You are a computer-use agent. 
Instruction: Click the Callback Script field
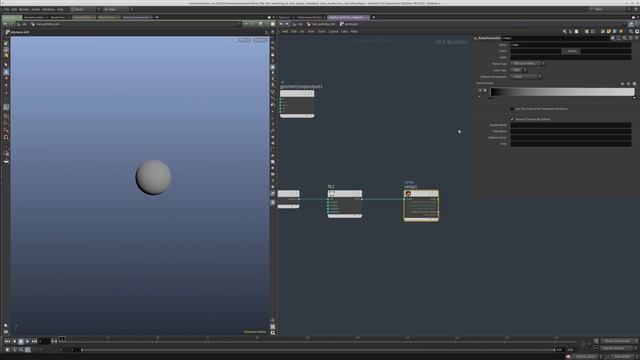click(571, 138)
